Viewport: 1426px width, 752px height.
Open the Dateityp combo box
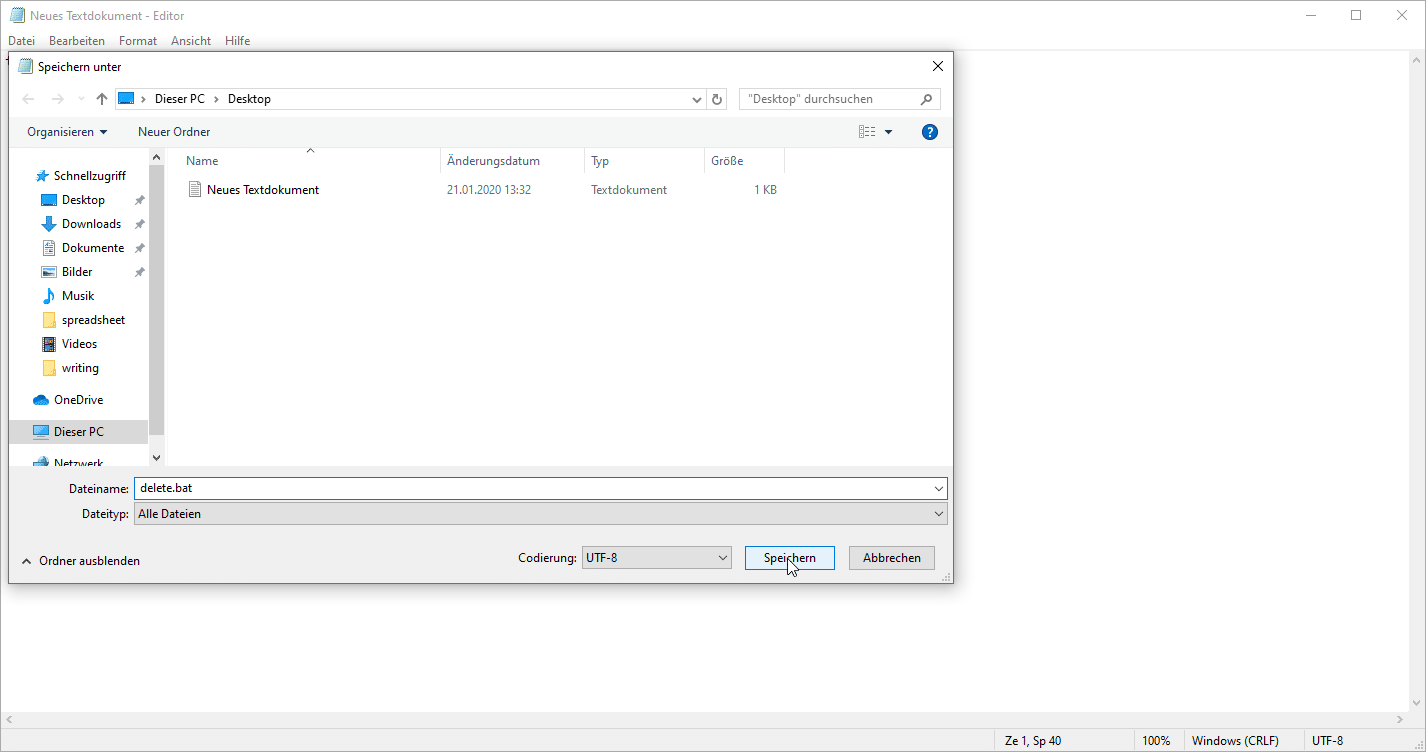point(540,514)
